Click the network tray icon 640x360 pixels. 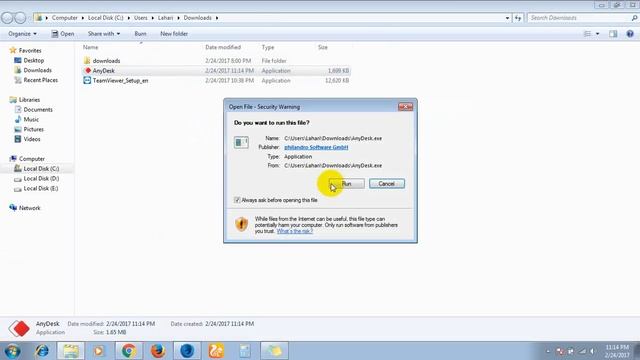tap(582, 351)
